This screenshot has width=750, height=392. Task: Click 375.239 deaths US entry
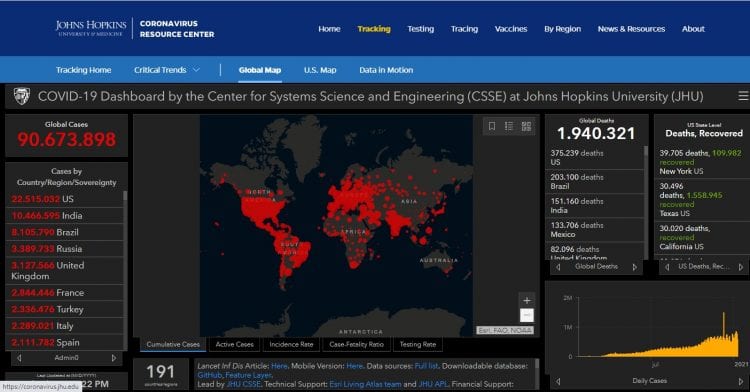pos(595,157)
